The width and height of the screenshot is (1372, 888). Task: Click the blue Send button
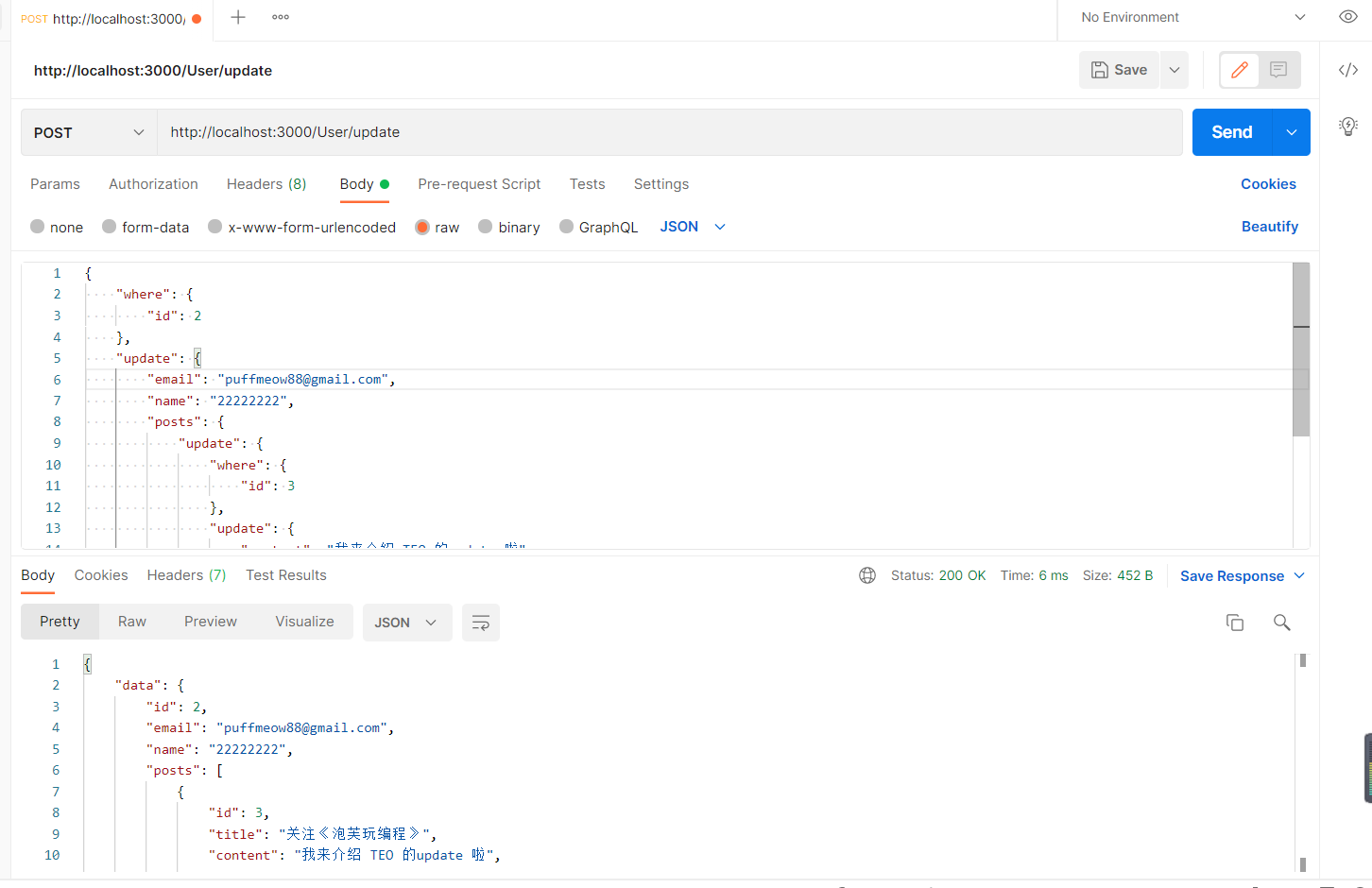coord(1232,132)
